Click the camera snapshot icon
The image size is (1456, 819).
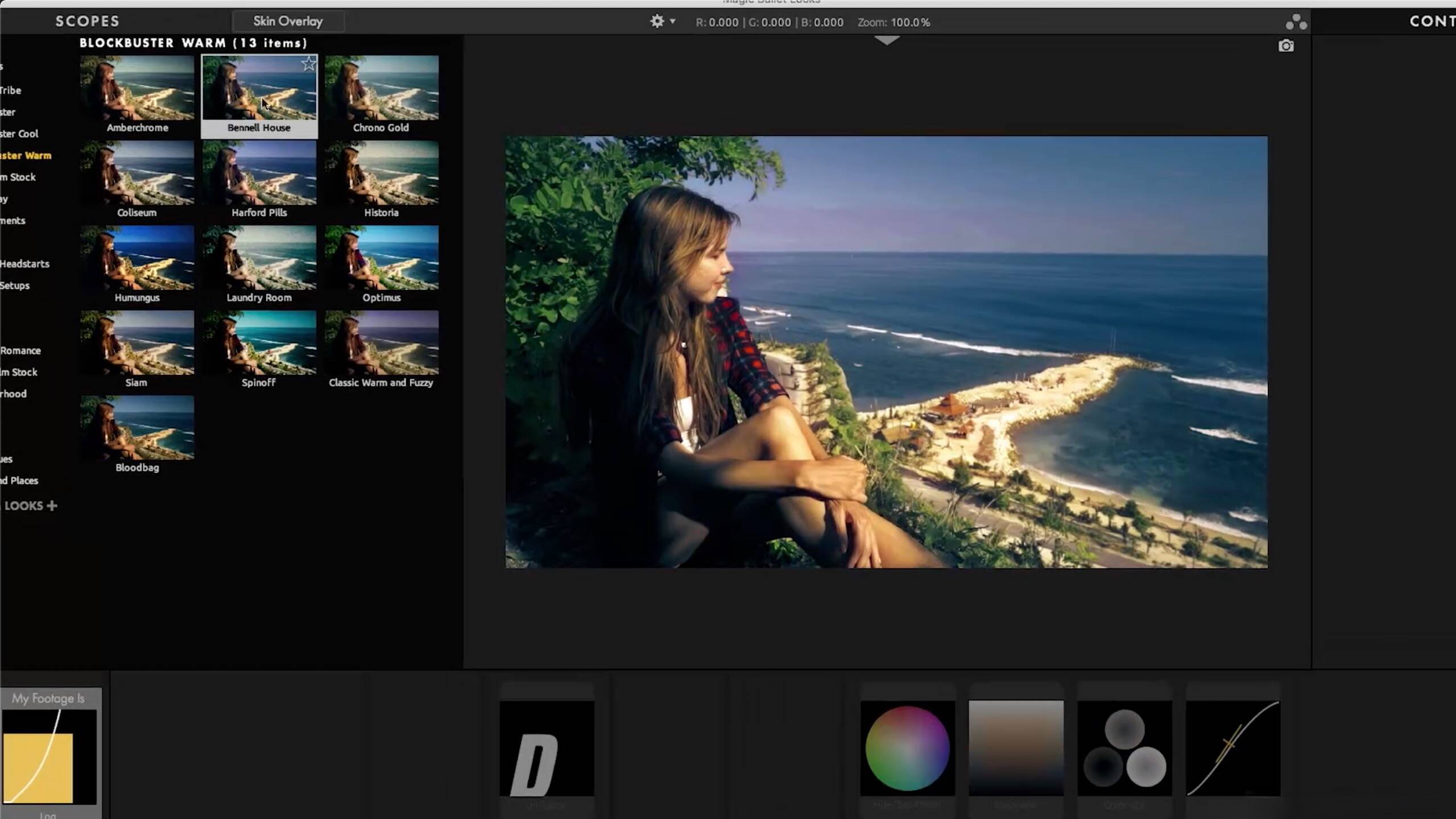click(x=1286, y=46)
